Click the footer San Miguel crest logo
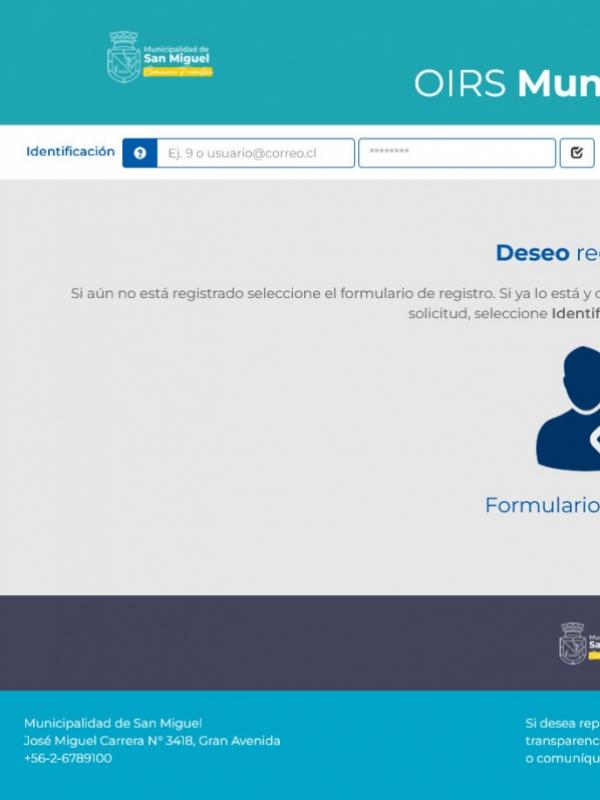The height and width of the screenshot is (800, 600). pos(575,643)
